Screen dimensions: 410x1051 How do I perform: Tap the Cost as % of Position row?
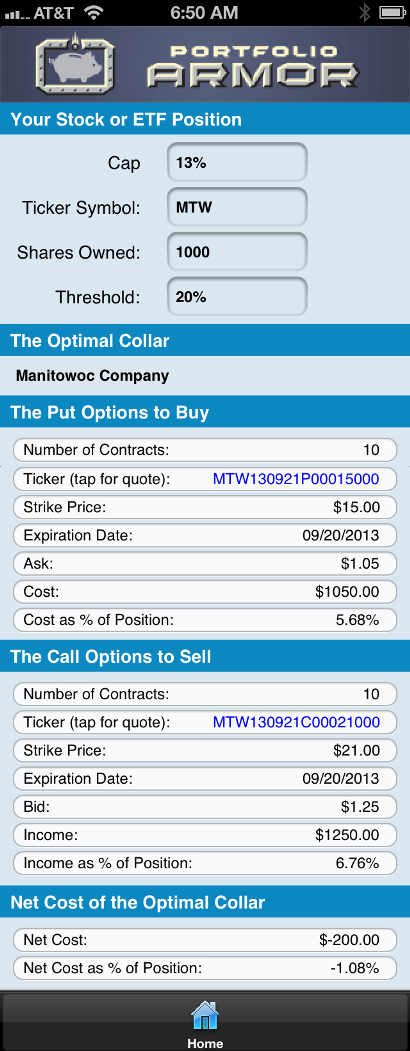tap(205, 620)
